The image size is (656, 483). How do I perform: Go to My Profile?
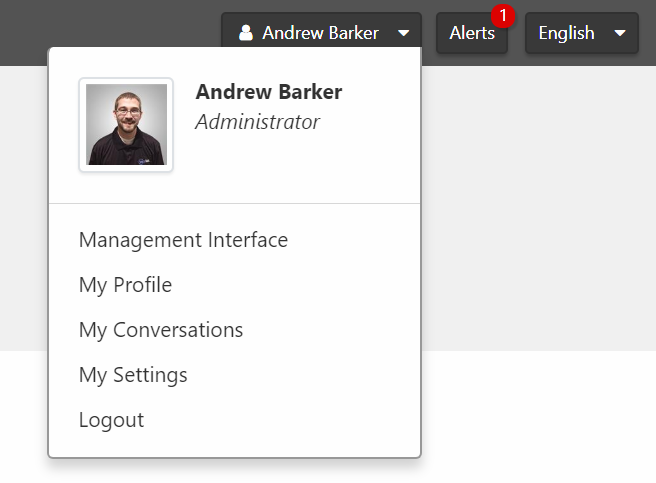pos(125,285)
